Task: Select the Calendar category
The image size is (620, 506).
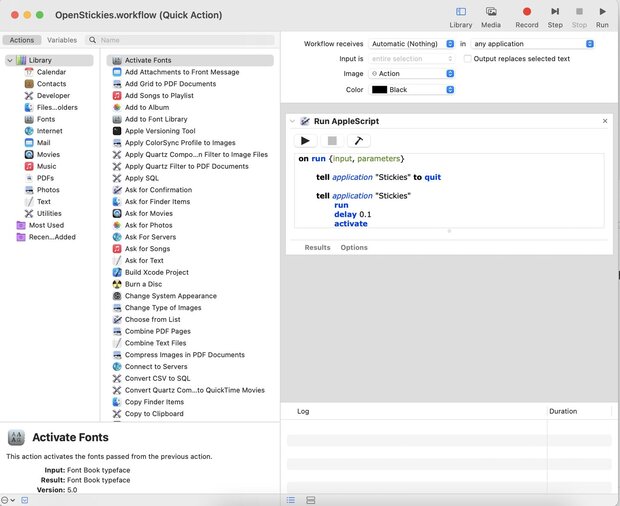Action: tap(51, 72)
